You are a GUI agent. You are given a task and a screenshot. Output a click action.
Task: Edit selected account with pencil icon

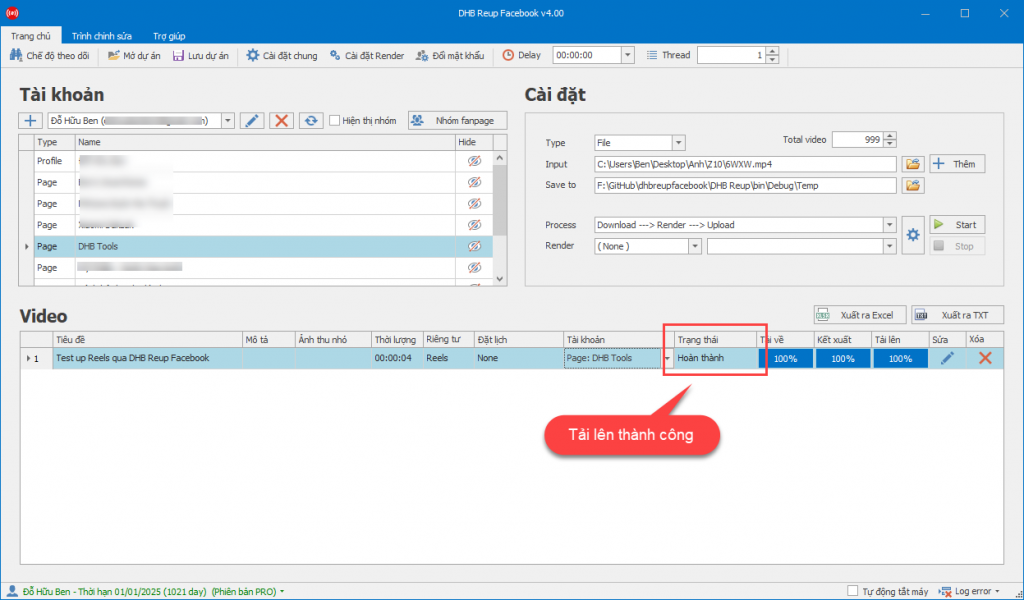[x=251, y=121]
